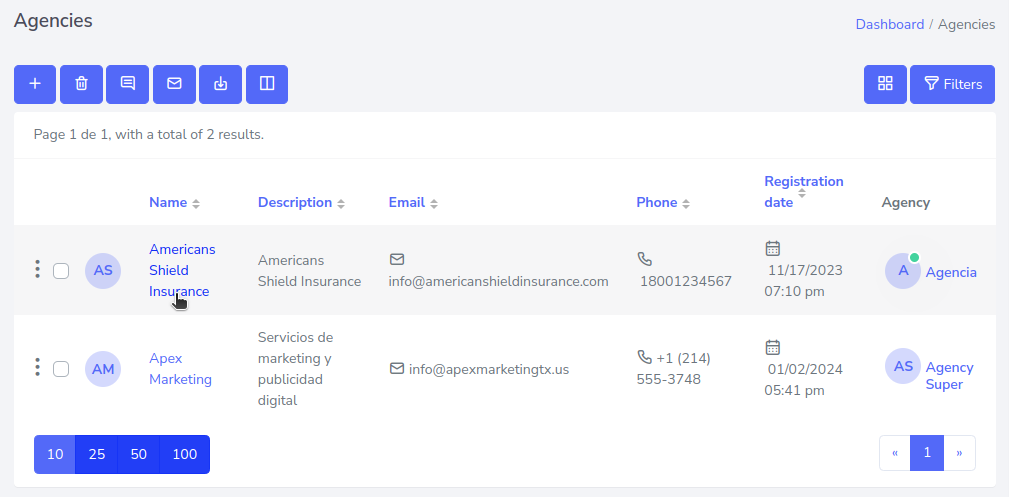The width and height of the screenshot is (1009, 497).
Task: Set page size to 25 results
Action: 97,454
